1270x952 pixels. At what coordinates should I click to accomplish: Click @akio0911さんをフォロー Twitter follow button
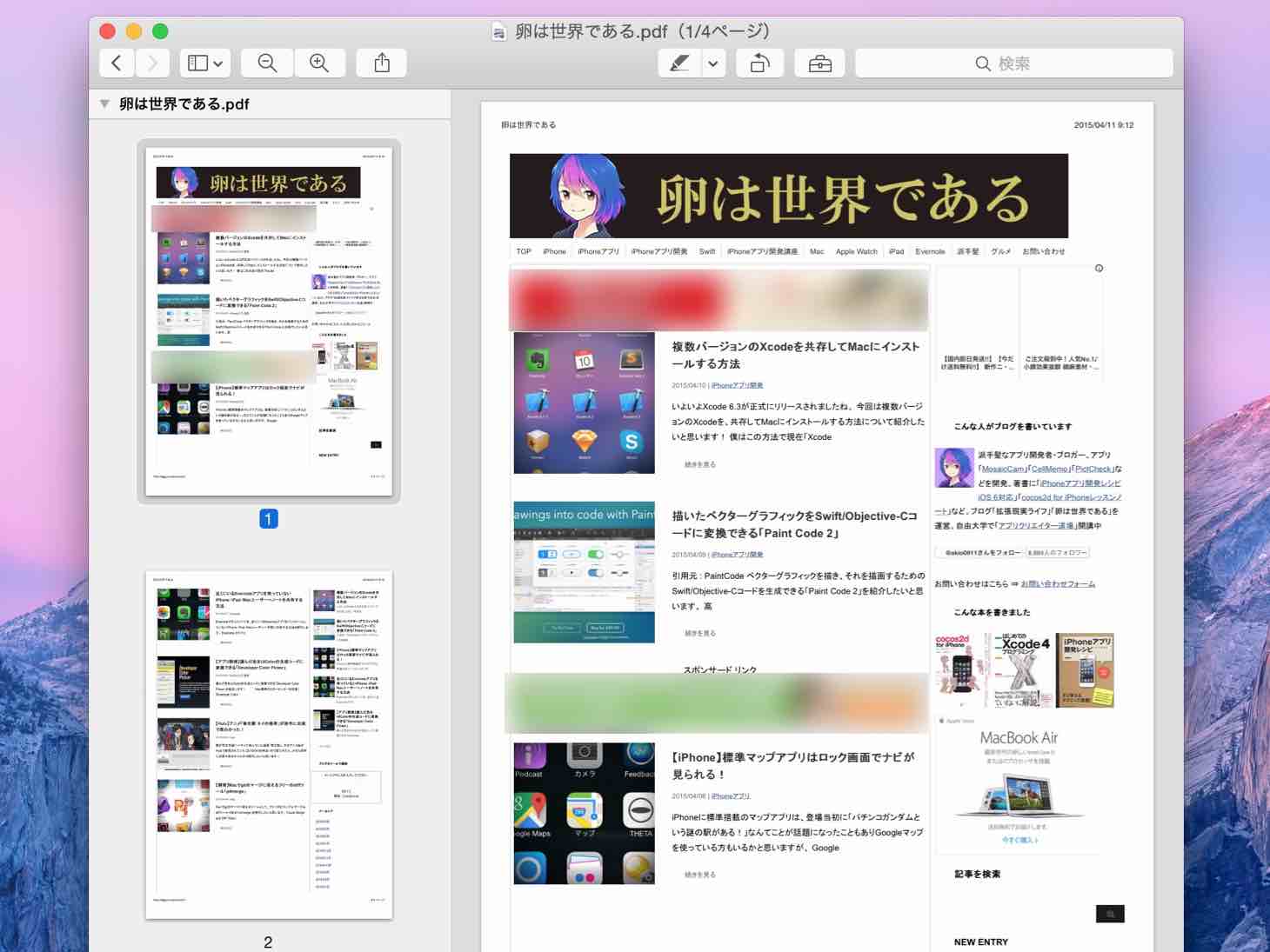coord(979,552)
